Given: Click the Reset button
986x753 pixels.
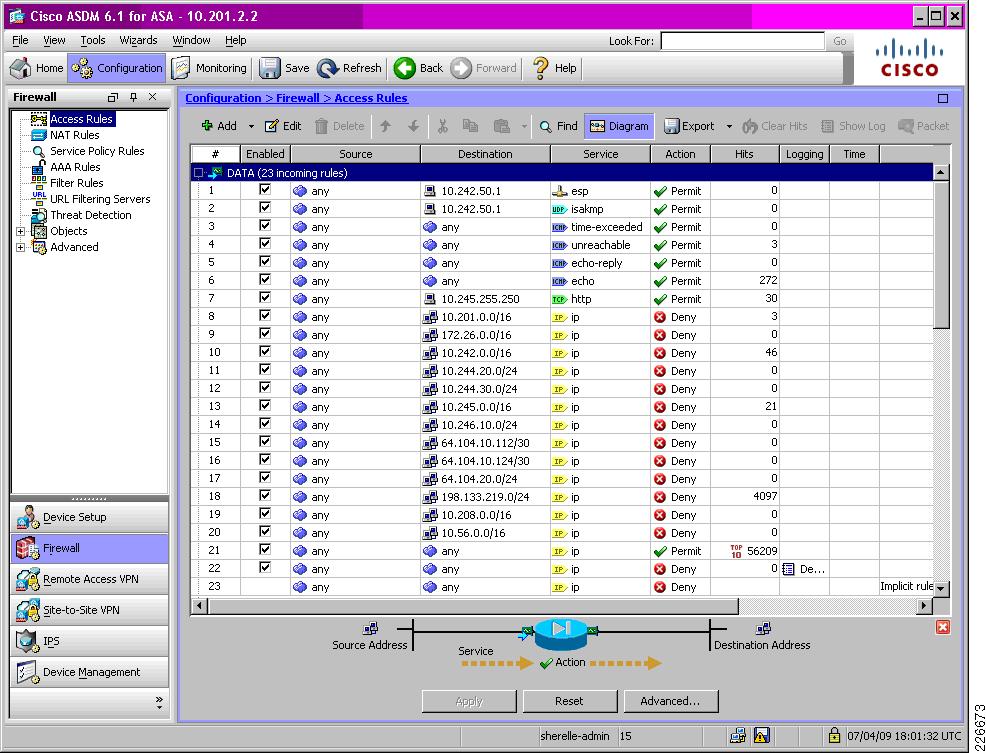Looking at the screenshot, I should pos(570,701).
